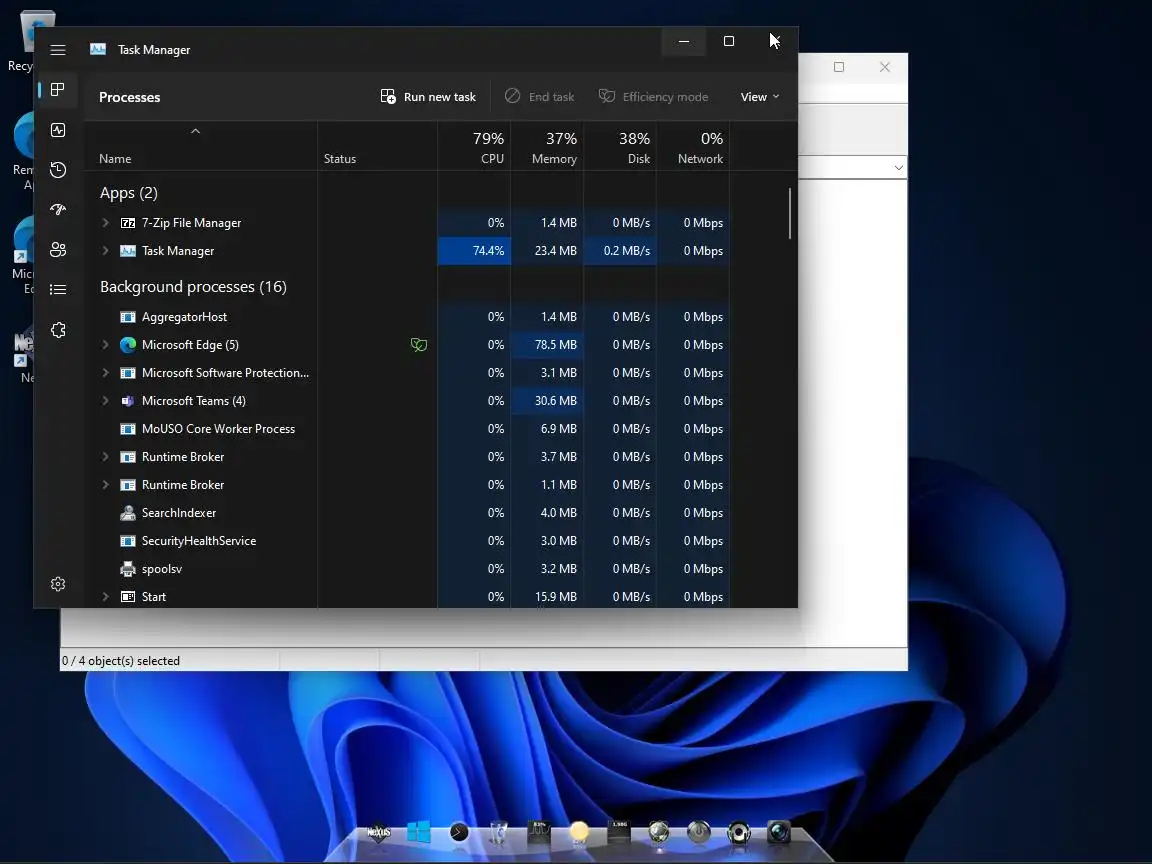Viewport: 1152px width, 864px height.
Task: Click the globe icon in the dock
Action: pos(659,832)
